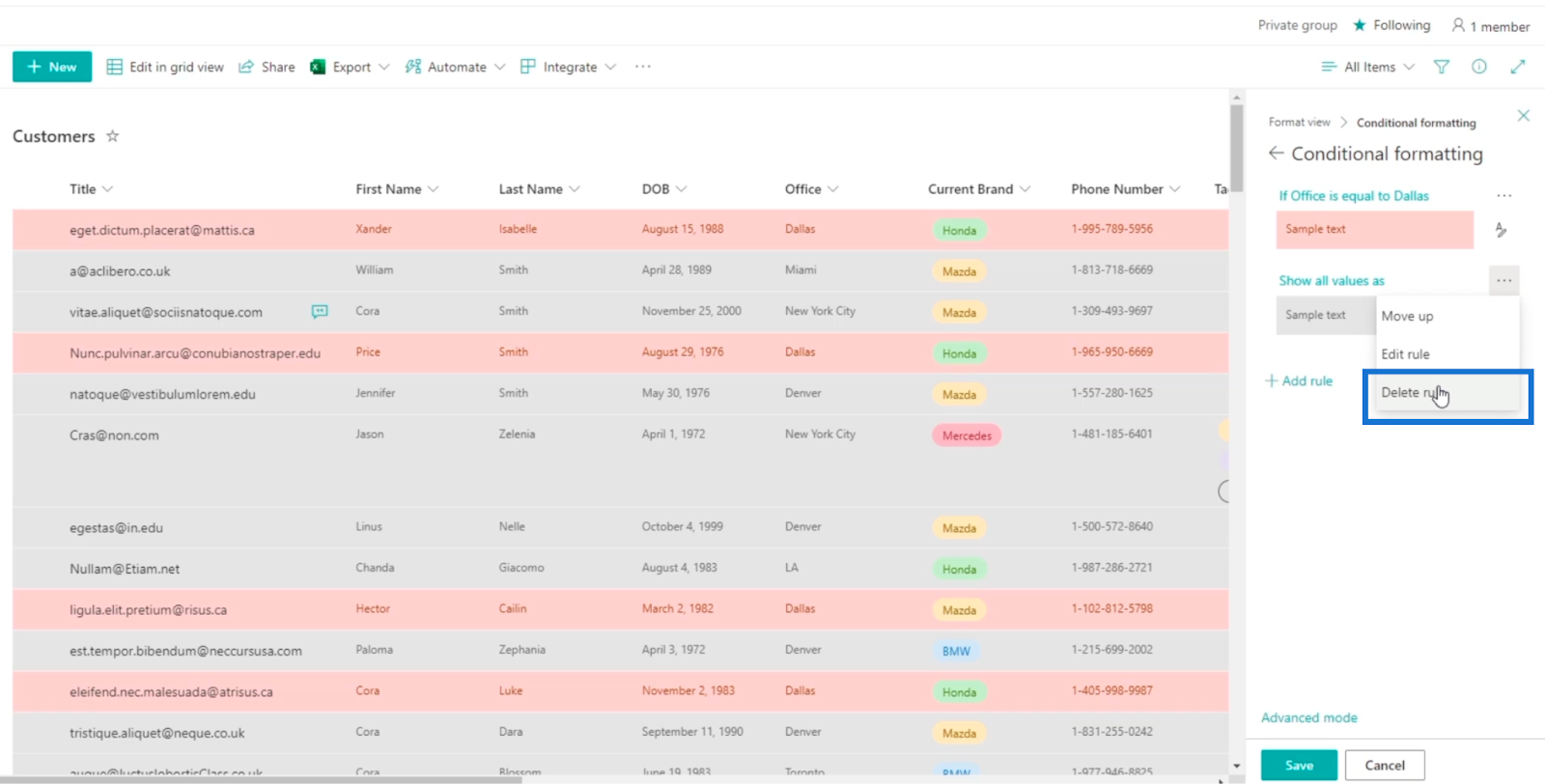This screenshot has width=1545, height=784.
Task: Select Edit rule from the menu
Action: coord(1447,354)
